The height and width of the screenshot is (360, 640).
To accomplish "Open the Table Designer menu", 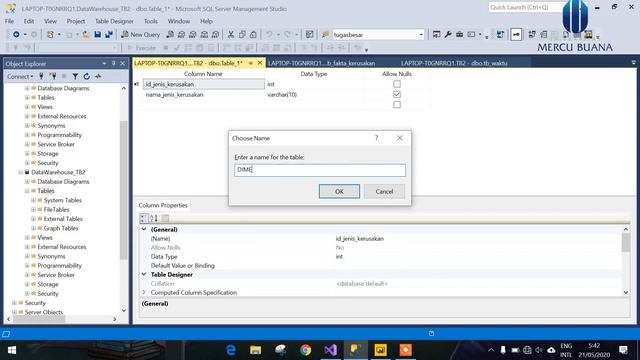I will click(x=114, y=21).
